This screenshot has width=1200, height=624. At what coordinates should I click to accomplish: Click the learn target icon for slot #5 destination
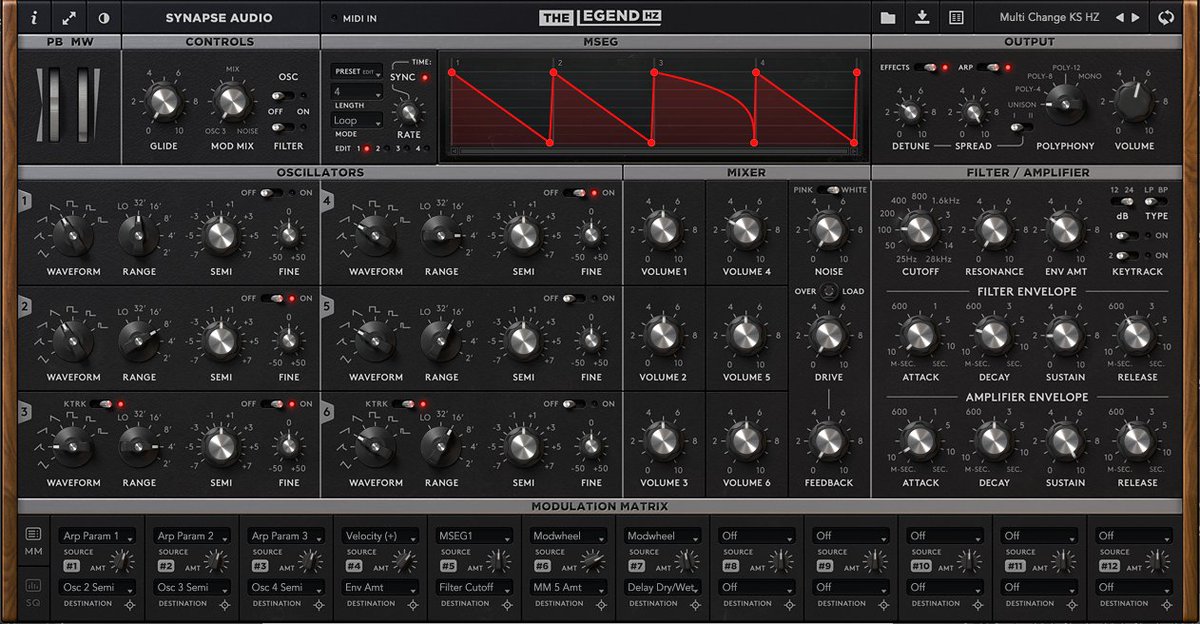[506, 605]
